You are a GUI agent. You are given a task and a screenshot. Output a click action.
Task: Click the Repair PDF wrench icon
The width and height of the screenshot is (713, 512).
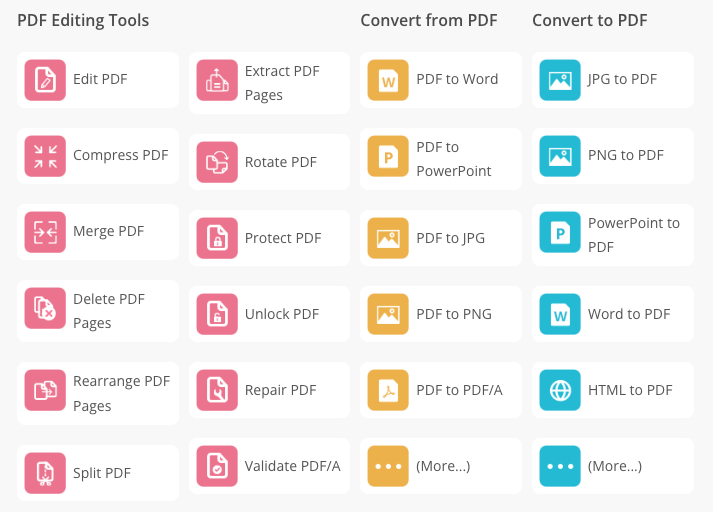(217, 390)
